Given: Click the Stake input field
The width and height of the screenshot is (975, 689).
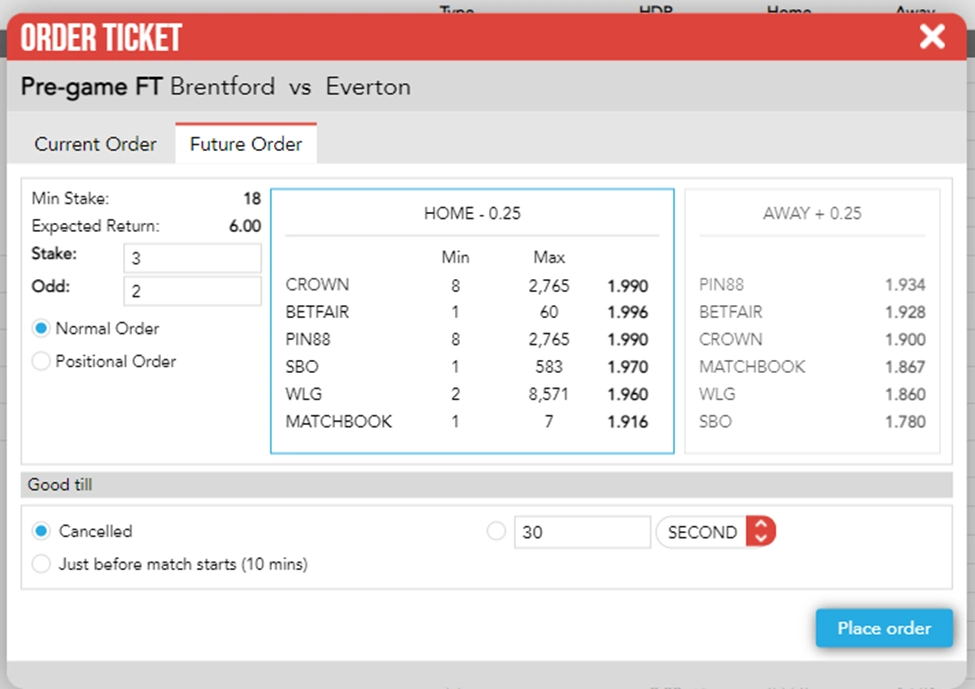Looking at the screenshot, I should click(191, 257).
